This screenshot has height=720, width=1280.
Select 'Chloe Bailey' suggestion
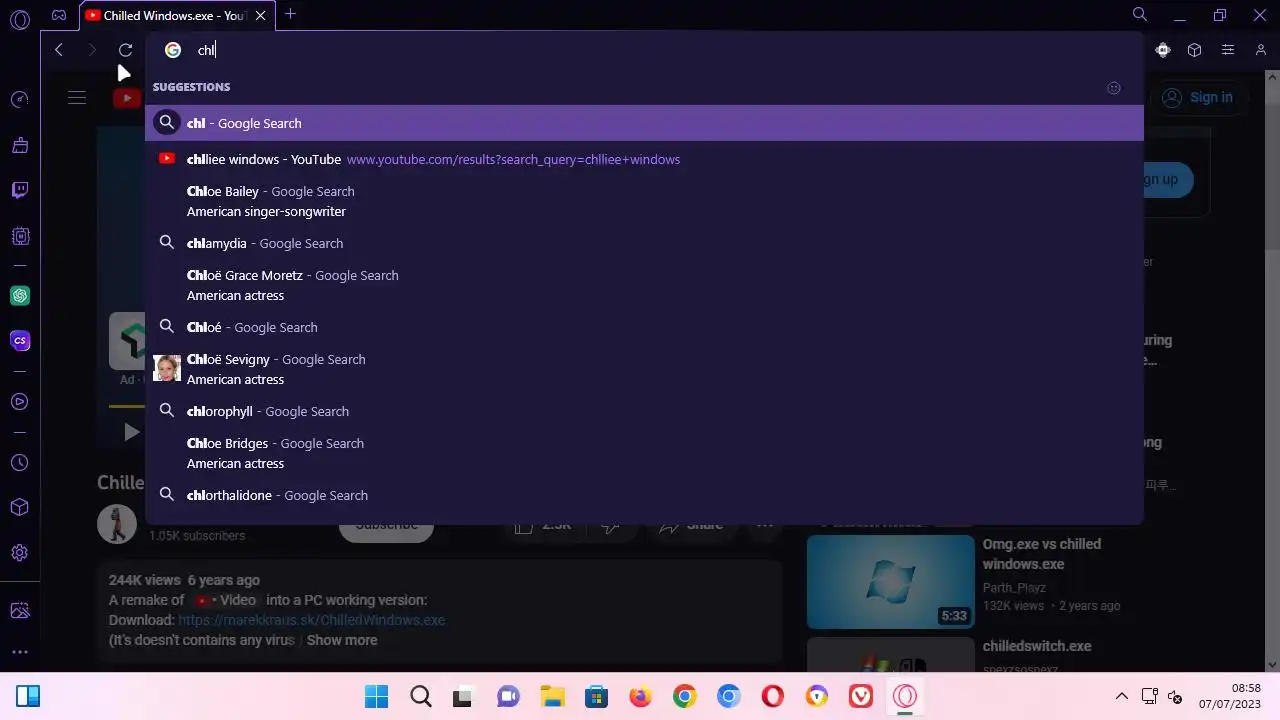(x=644, y=201)
